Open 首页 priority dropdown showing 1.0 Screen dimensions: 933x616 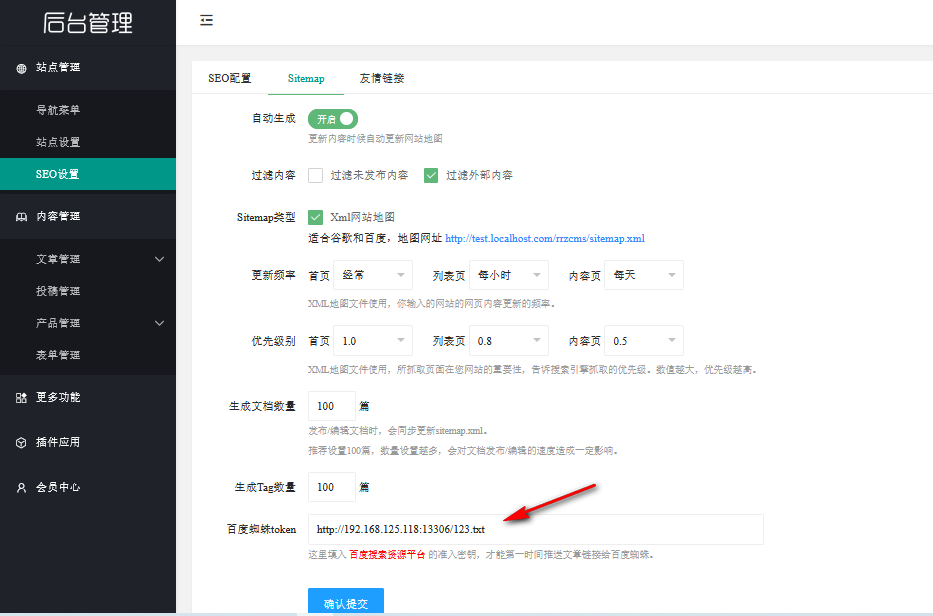pos(373,341)
